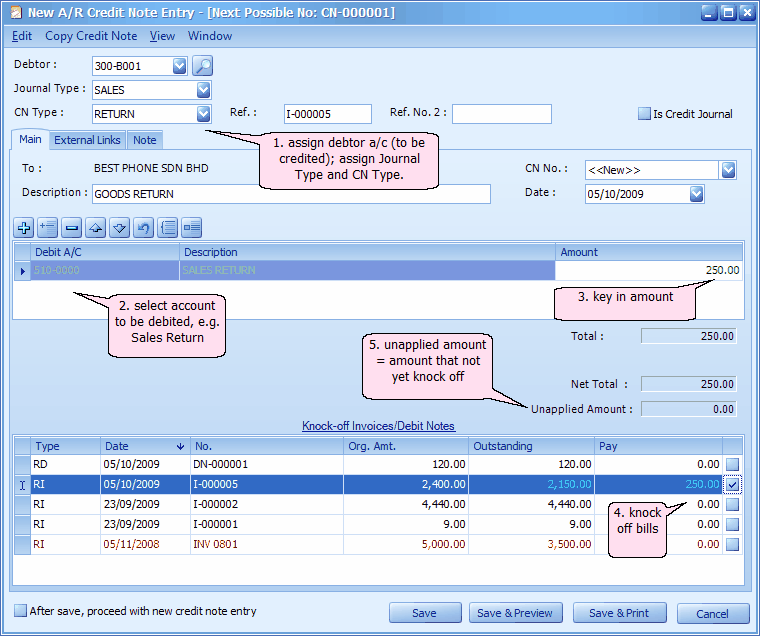Switch to the Note tab
The height and width of the screenshot is (636, 760).
(144, 140)
